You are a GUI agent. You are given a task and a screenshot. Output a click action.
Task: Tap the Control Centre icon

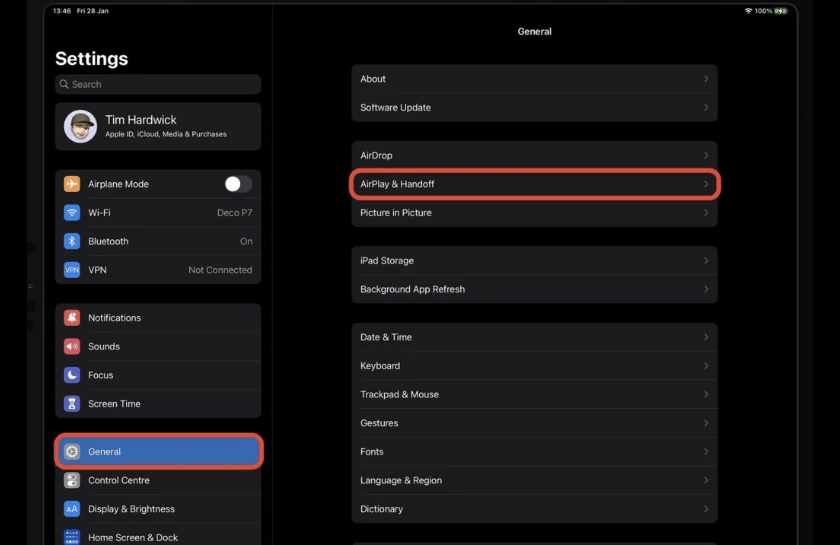point(72,480)
